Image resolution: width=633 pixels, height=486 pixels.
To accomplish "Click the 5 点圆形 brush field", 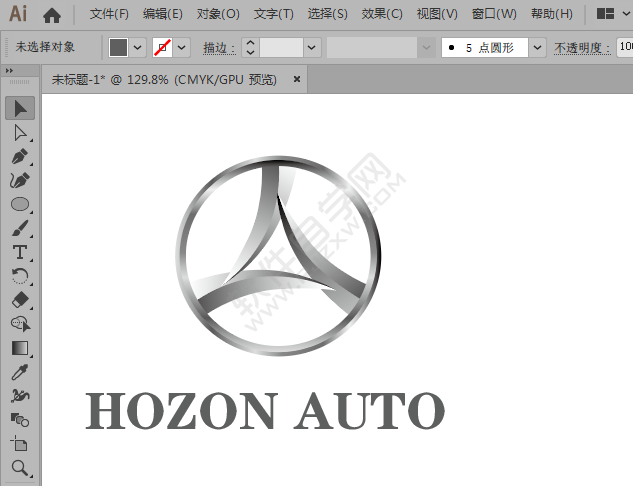I will coord(484,48).
